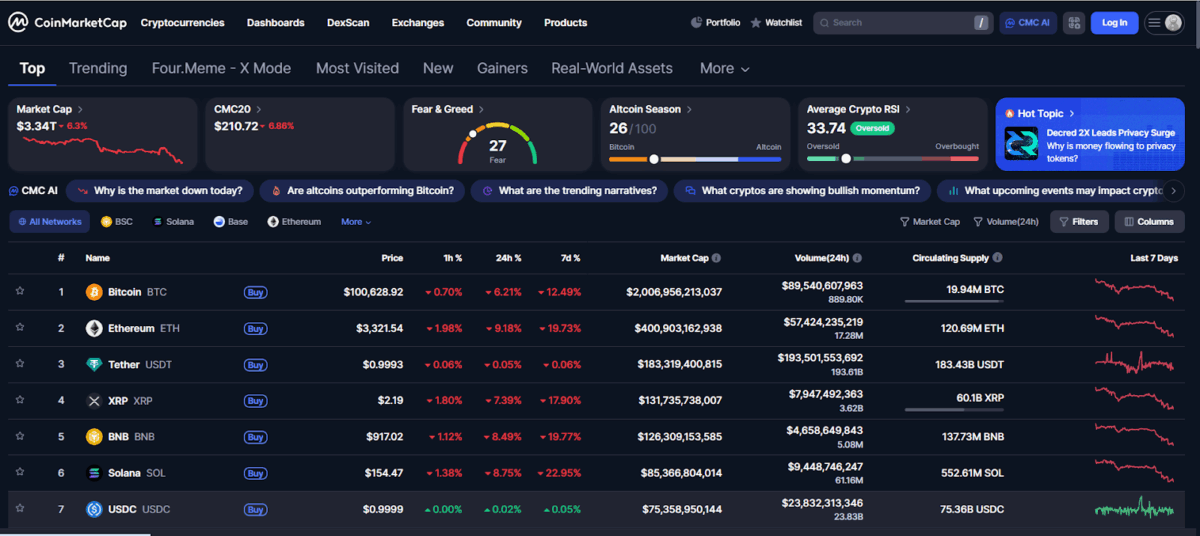
Task: Click the Altcoin Season slider indicator
Action: pyautogui.click(x=654, y=159)
